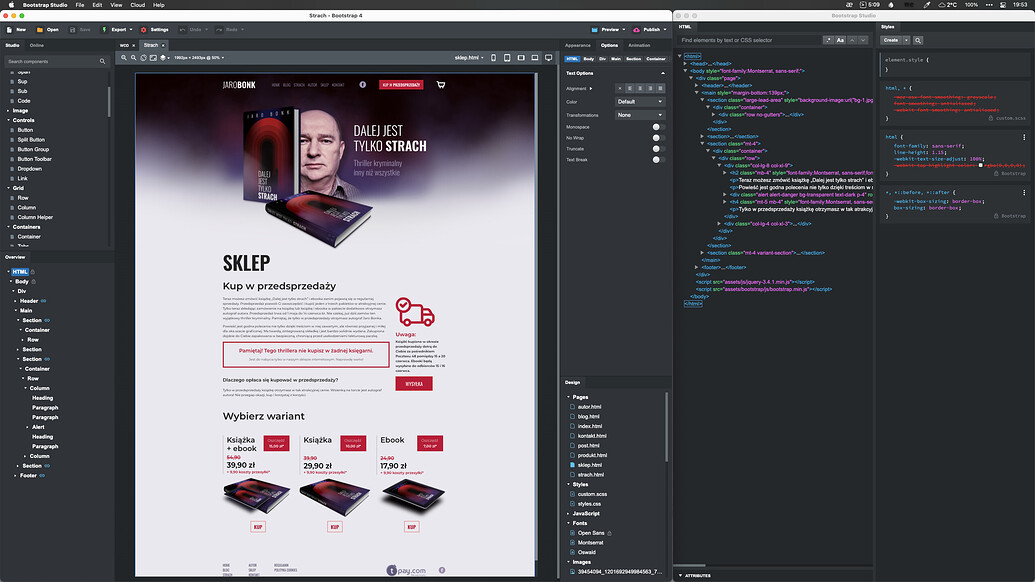Click the Export bolt icon
This screenshot has width=1035, height=582.
104,30
